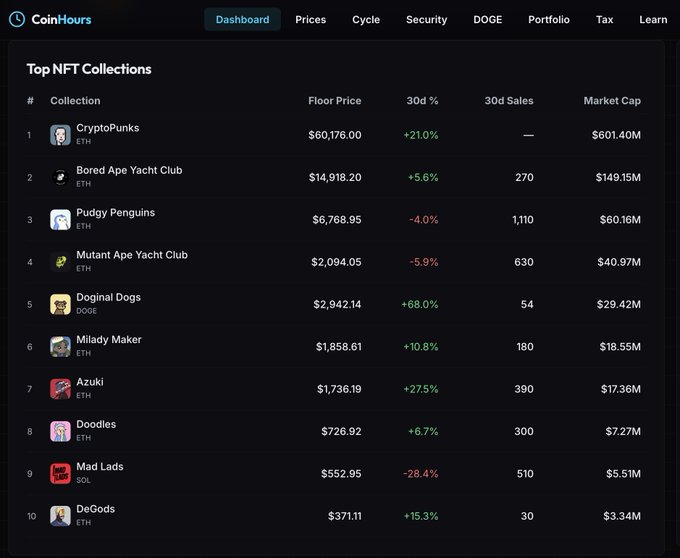This screenshot has width=680, height=558.
Task: Click the $29.42M market cap
Action: click(x=618, y=304)
